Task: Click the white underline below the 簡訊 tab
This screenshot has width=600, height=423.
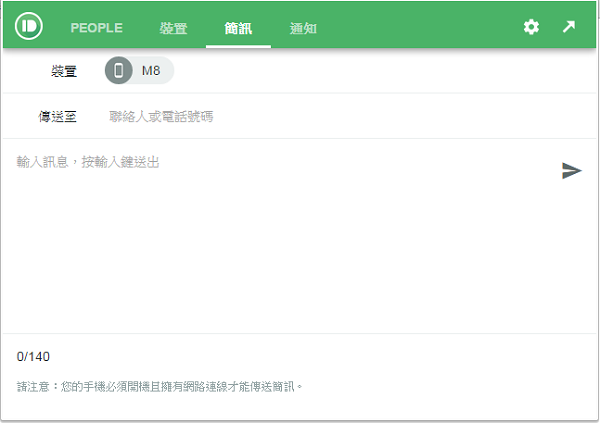Action: click(x=238, y=46)
